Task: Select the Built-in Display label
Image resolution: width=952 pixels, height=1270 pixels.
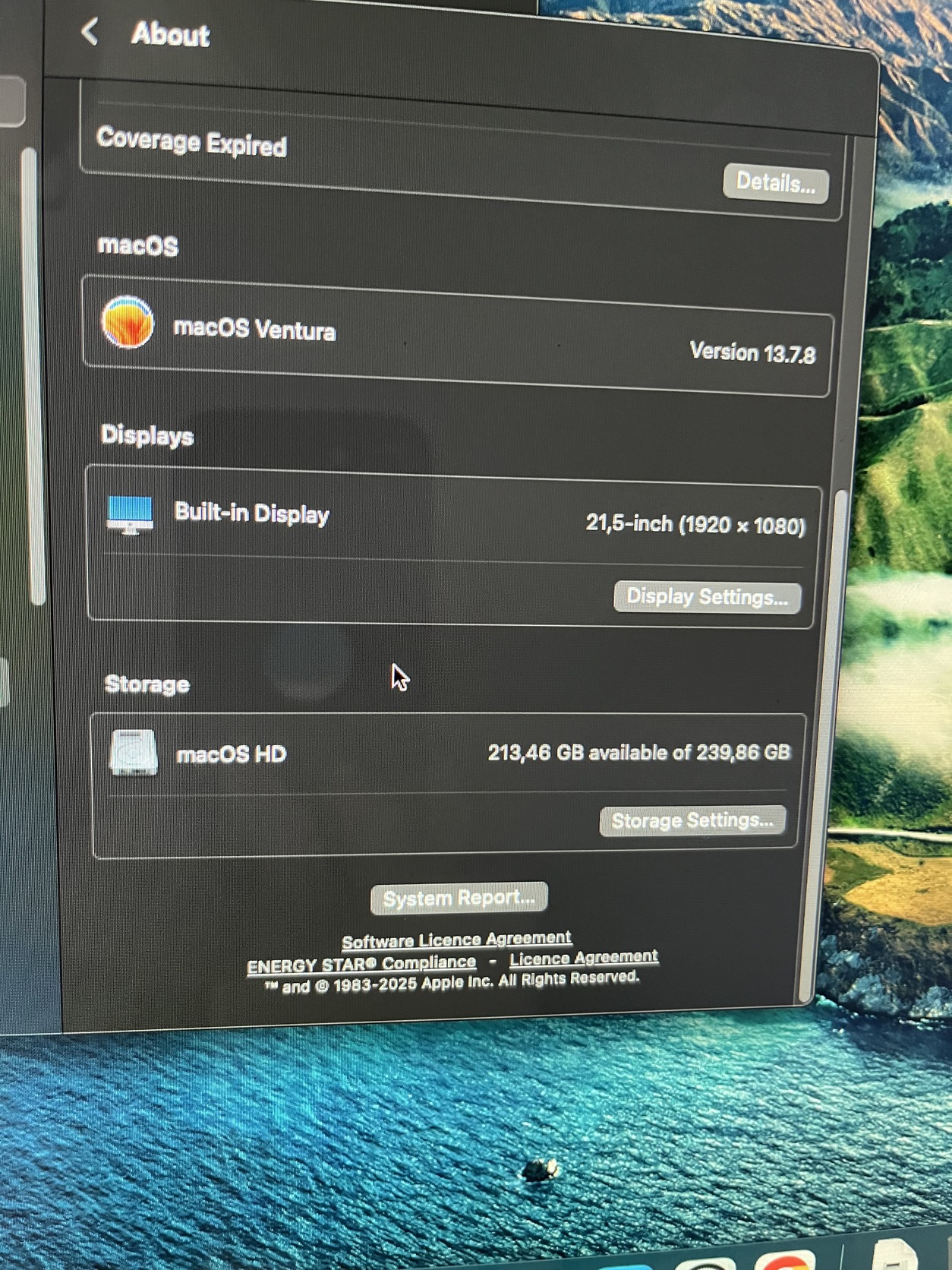Action: click(x=252, y=513)
